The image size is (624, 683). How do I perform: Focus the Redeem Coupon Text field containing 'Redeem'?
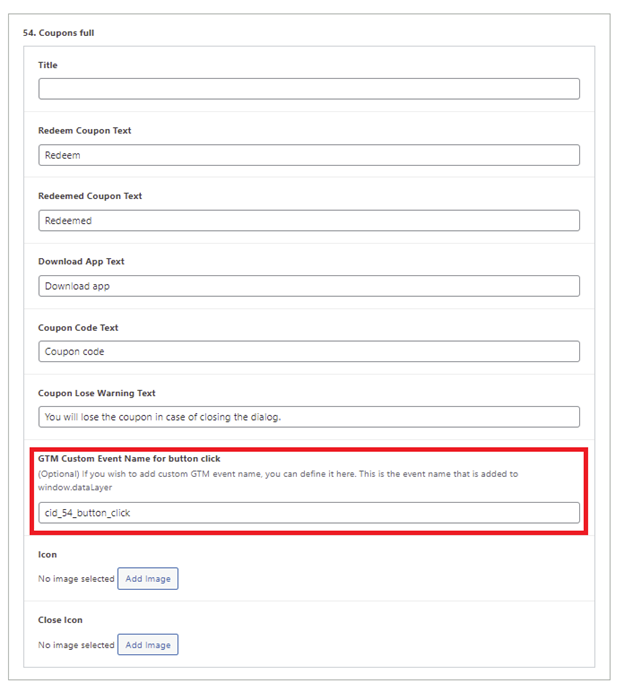[309, 155]
